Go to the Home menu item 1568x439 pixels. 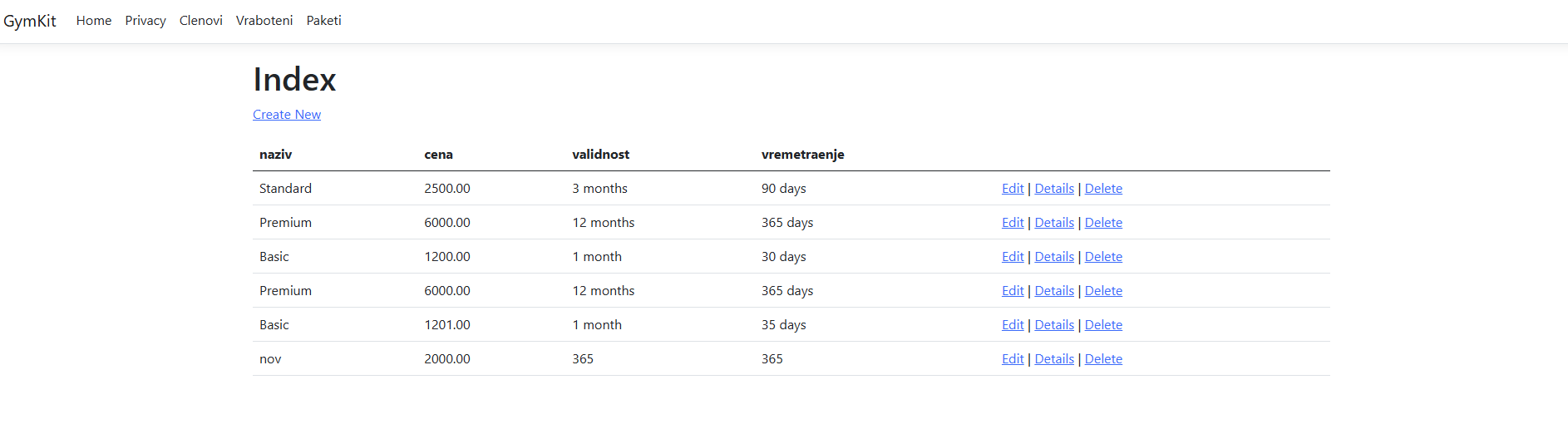(94, 21)
